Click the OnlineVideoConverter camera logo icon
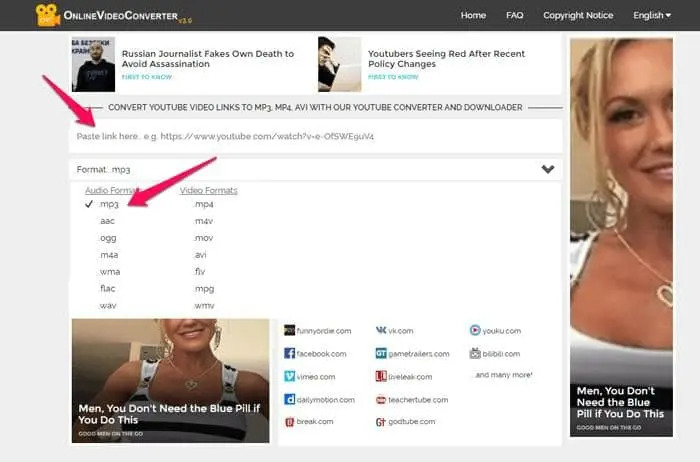Image resolution: width=700 pixels, height=462 pixels. coord(47,14)
